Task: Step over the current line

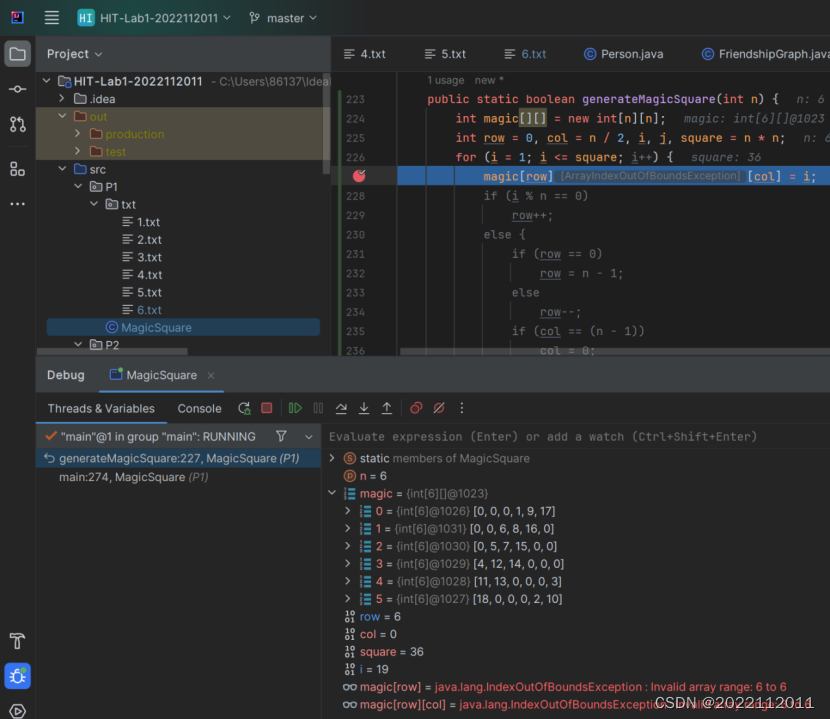Action: pos(343,408)
